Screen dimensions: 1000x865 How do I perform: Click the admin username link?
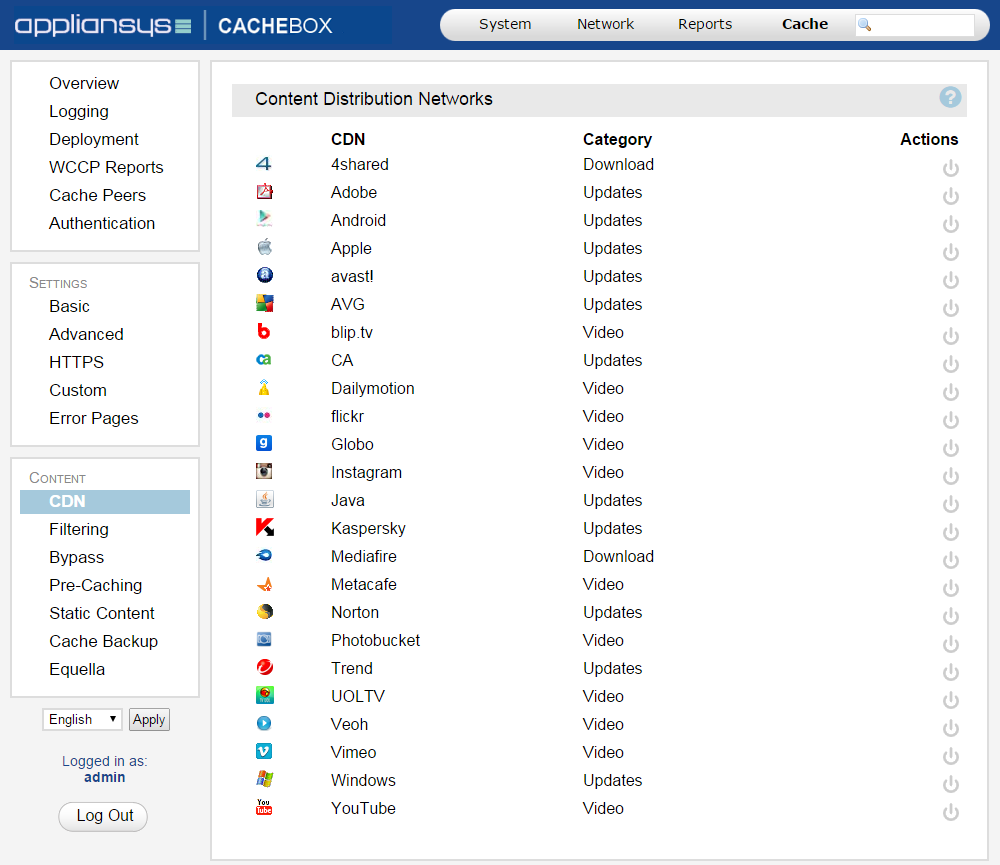pos(105,777)
